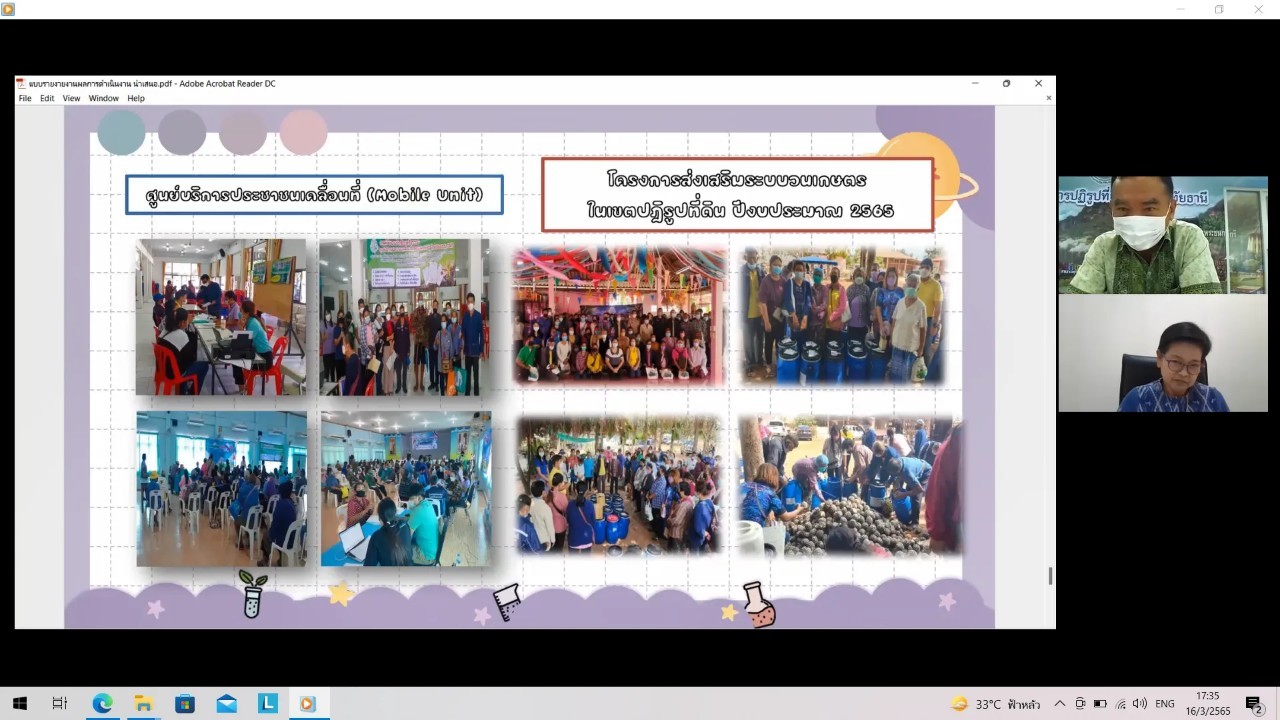The width and height of the screenshot is (1280, 720).
Task: Open the File menu in Acrobat Reader
Action: click(x=25, y=98)
